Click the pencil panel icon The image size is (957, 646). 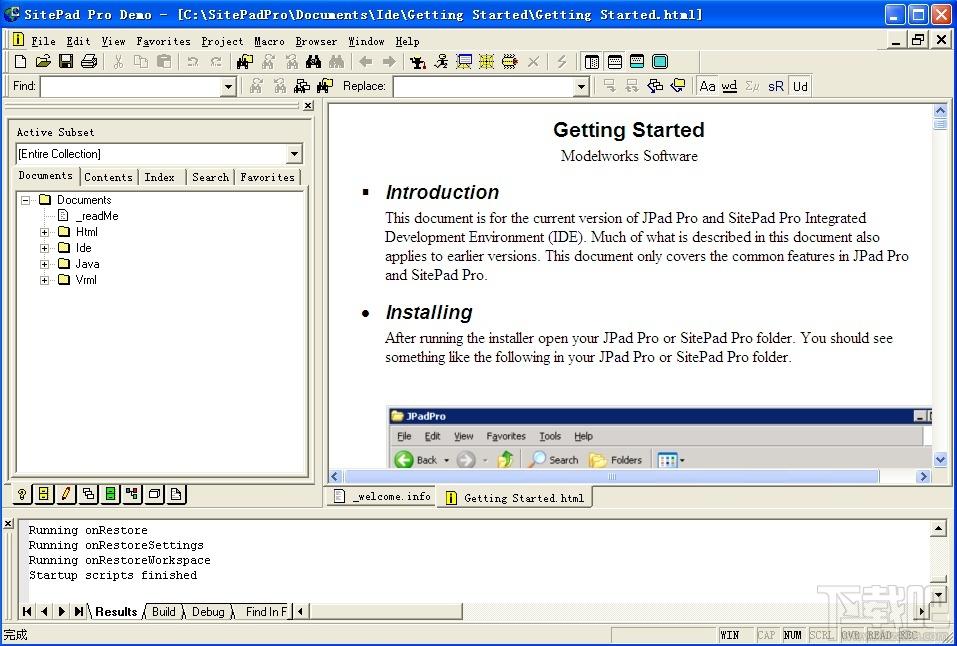click(66, 494)
